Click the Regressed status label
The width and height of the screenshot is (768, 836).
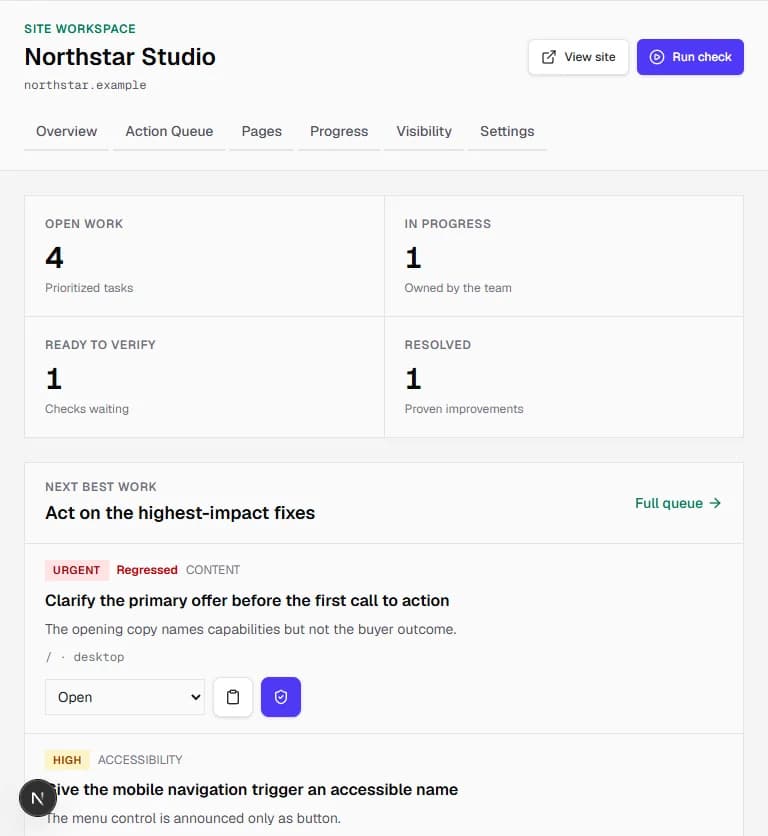[147, 570]
